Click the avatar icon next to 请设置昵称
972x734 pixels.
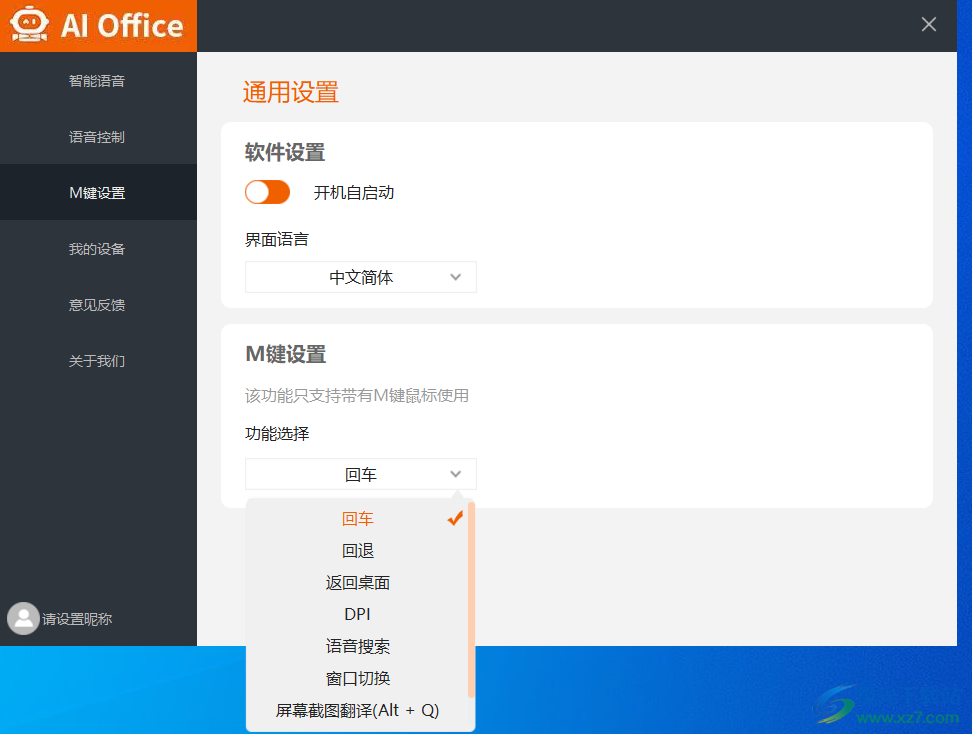coord(23,618)
